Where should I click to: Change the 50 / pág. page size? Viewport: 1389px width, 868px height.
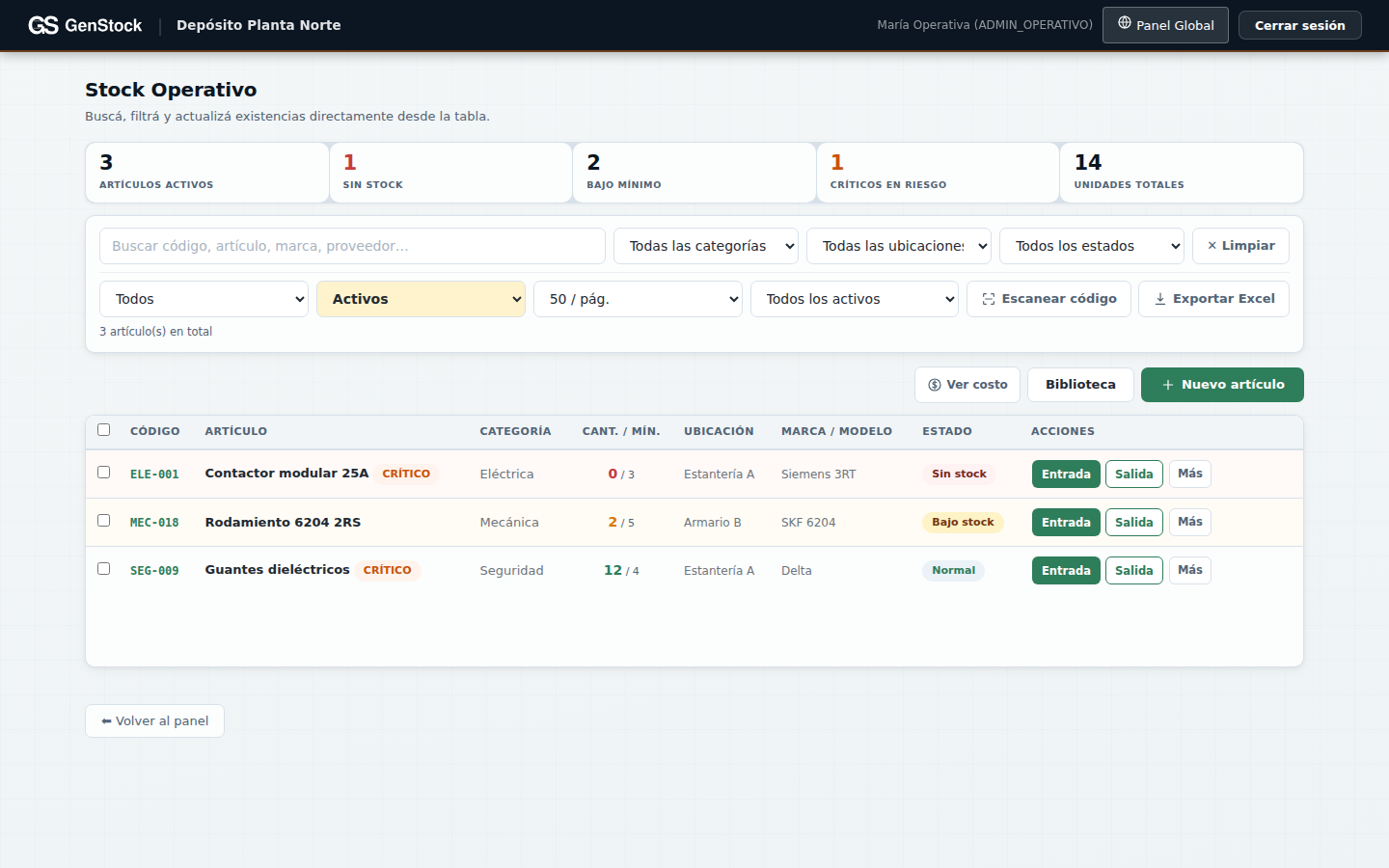pyautogui.click(x=638, y=299)
